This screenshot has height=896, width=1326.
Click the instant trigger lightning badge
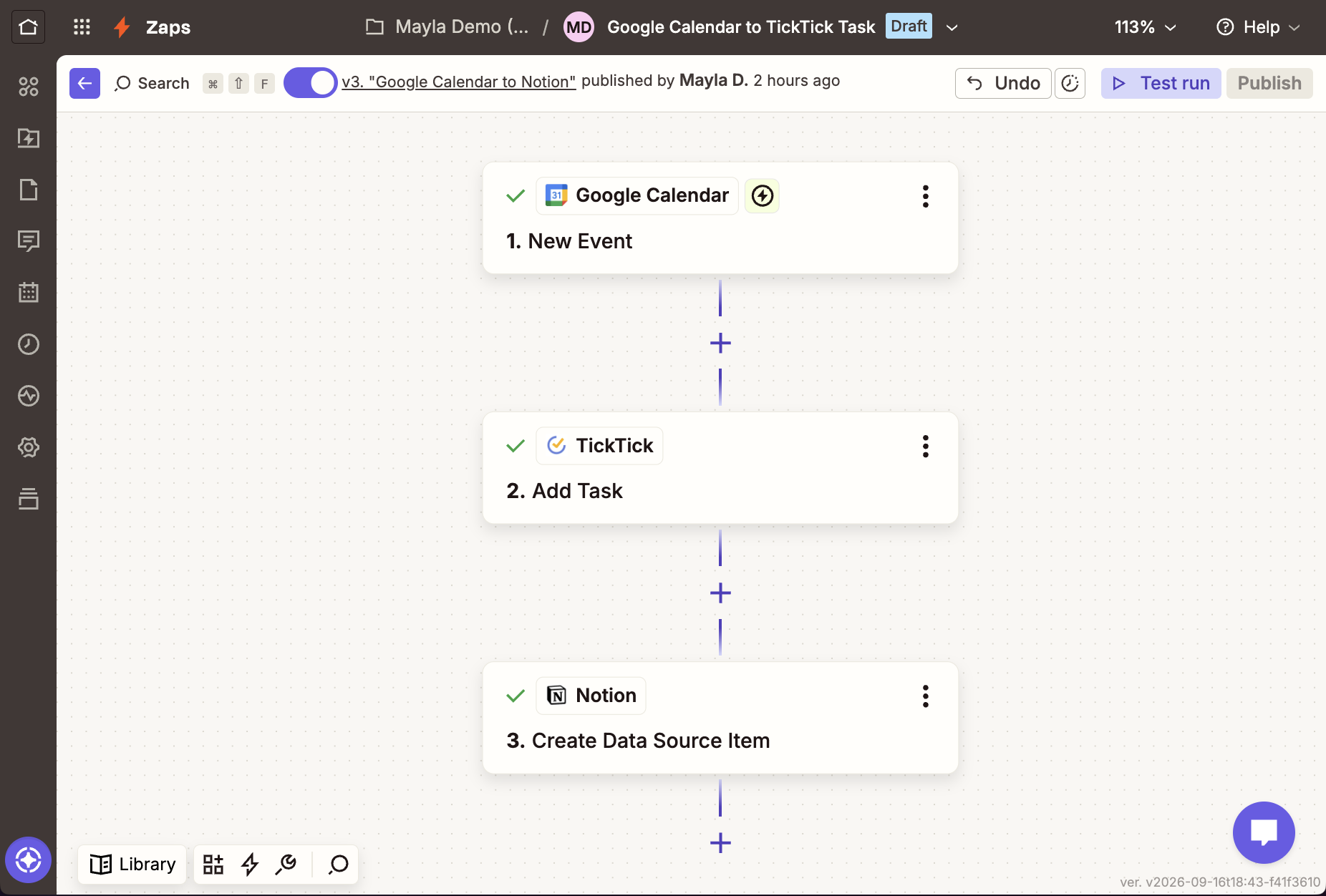(762, 195)
